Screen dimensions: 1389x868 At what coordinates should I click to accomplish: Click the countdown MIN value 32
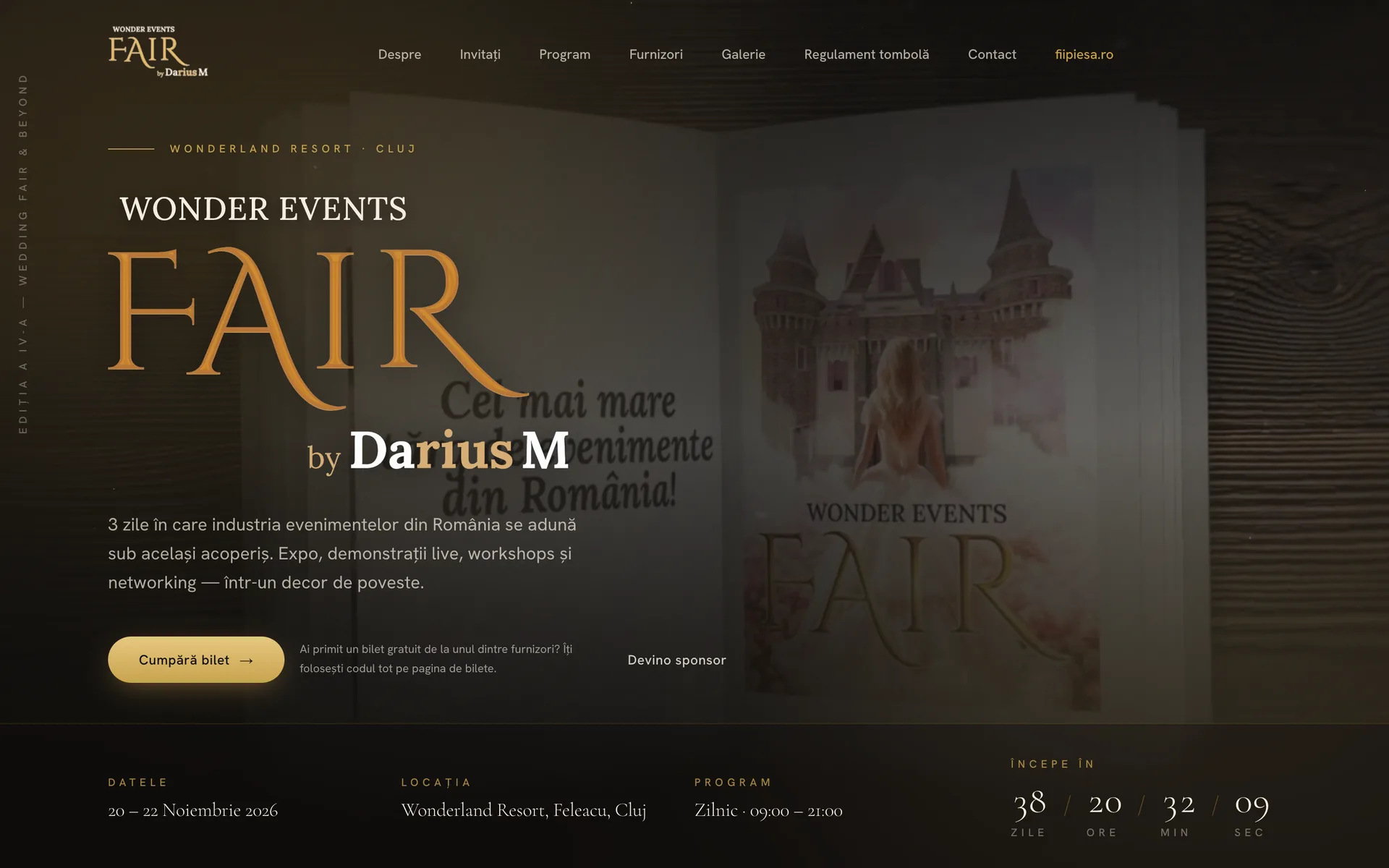(1178, 804)
